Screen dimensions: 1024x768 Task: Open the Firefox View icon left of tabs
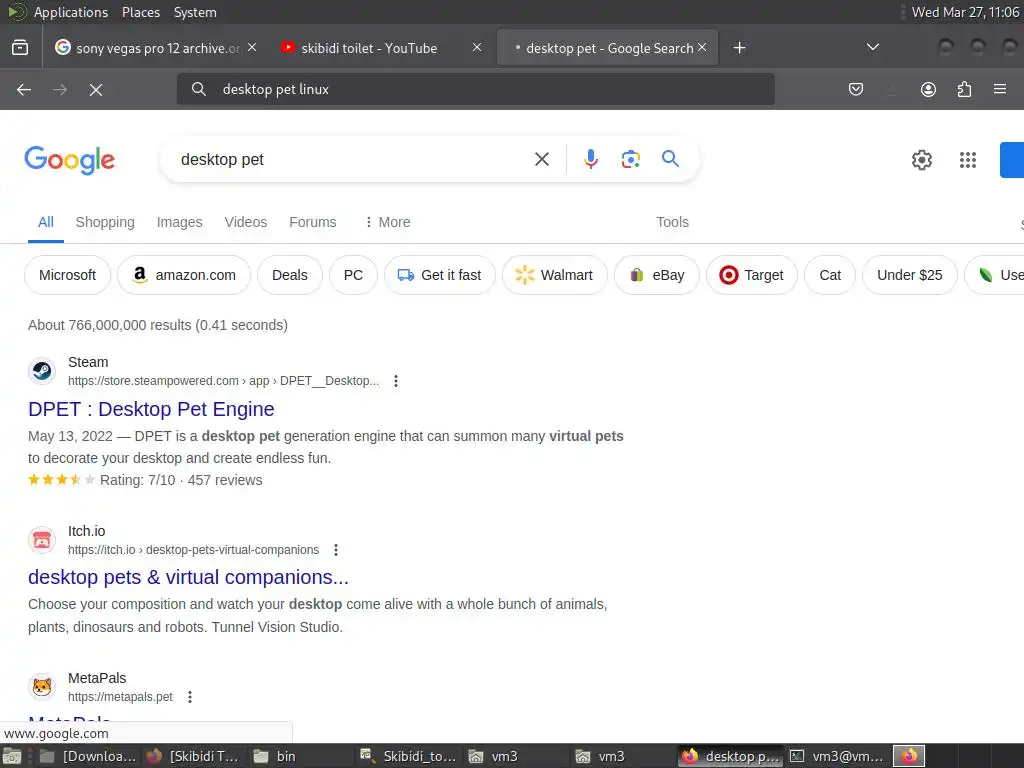(x=20, y=48)
